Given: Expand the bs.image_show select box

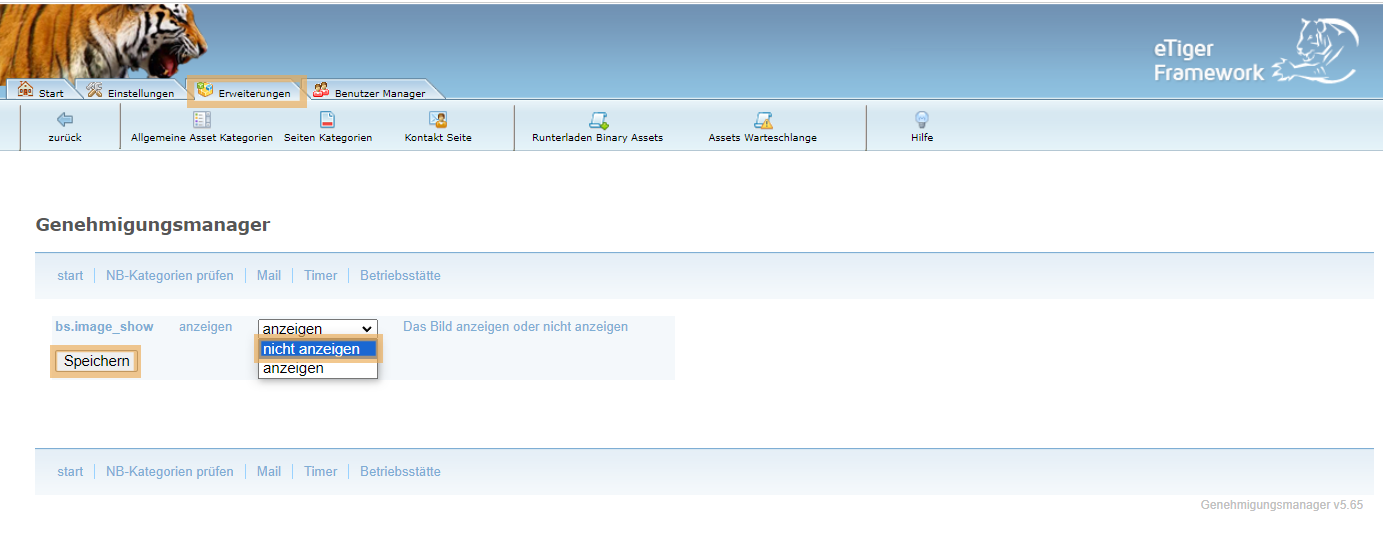Looking at the screenshot, I should tap(318, 328).
